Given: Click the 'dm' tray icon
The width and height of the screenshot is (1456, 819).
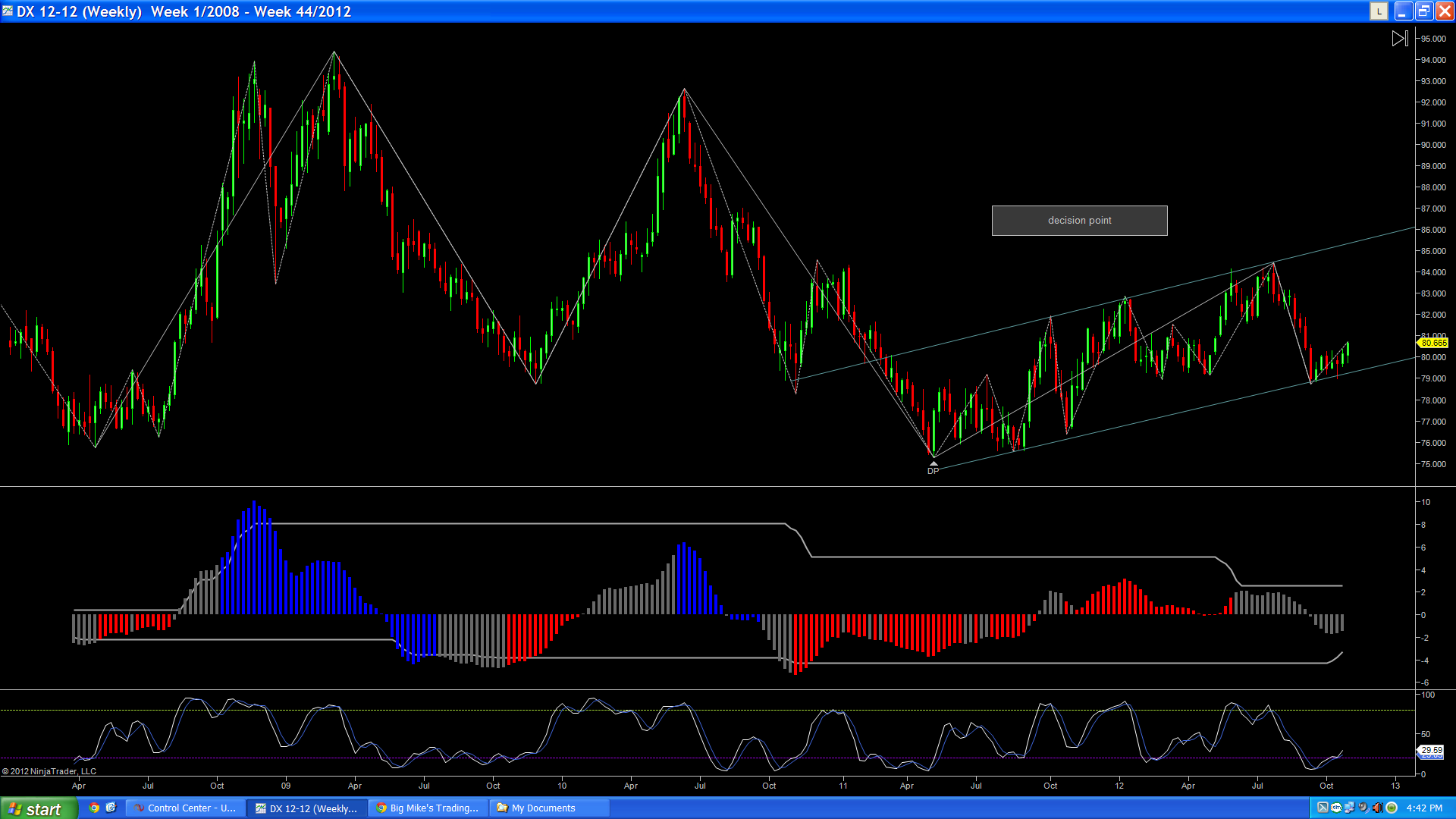Looking at the screenshot, I should coord(1336,808).
